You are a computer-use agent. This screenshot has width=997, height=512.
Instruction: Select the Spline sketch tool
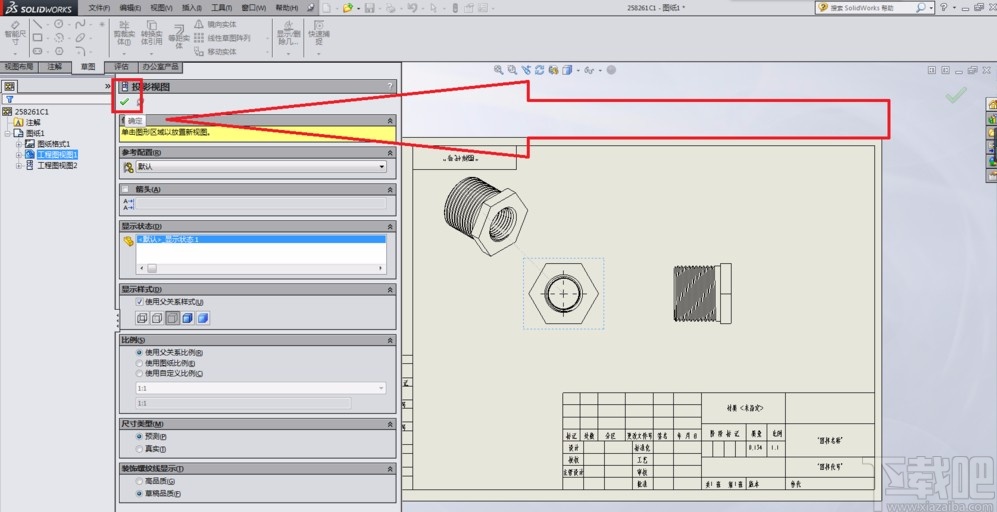80,24
